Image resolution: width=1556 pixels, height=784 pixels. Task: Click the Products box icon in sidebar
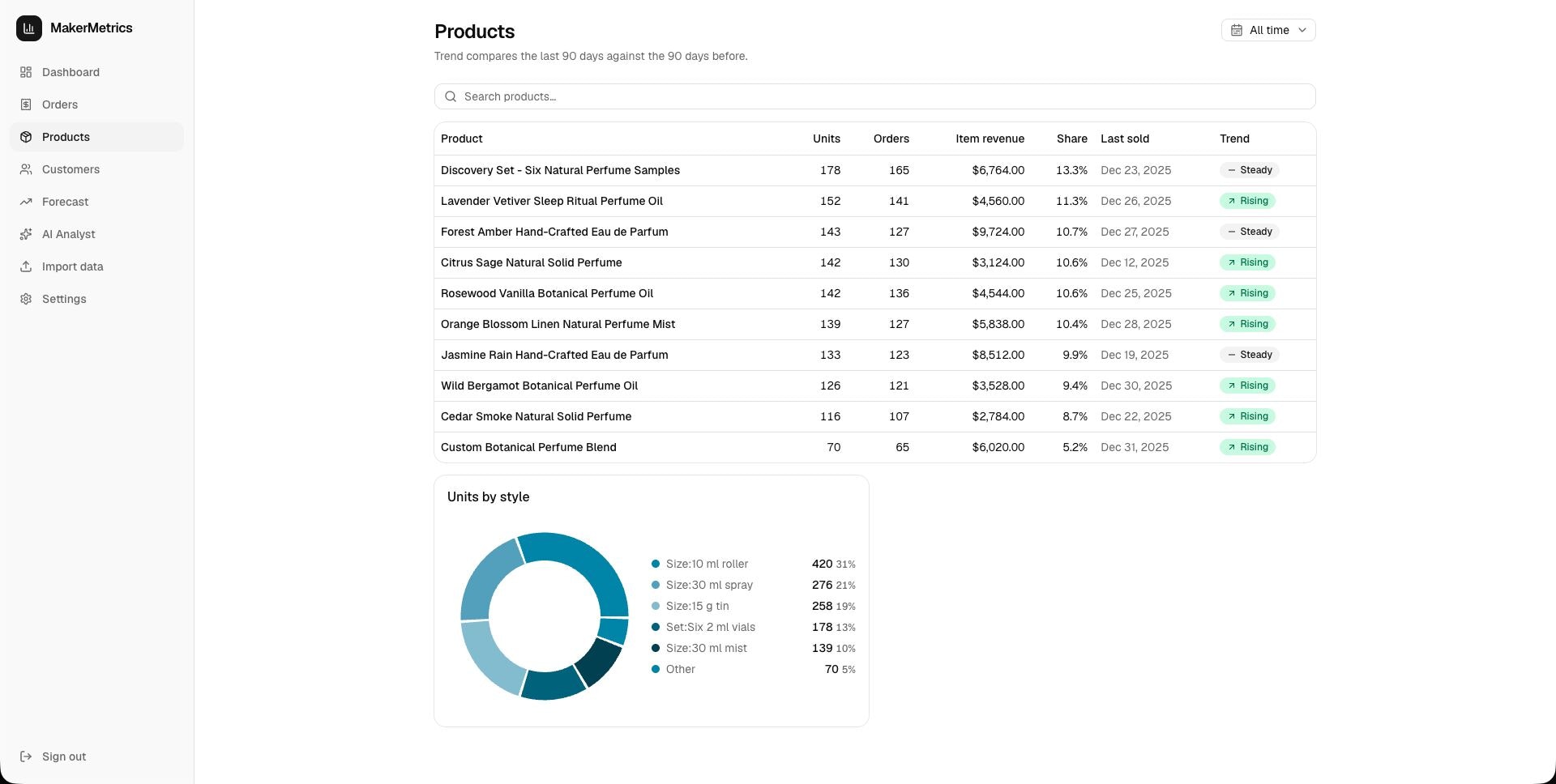[26, 137]
